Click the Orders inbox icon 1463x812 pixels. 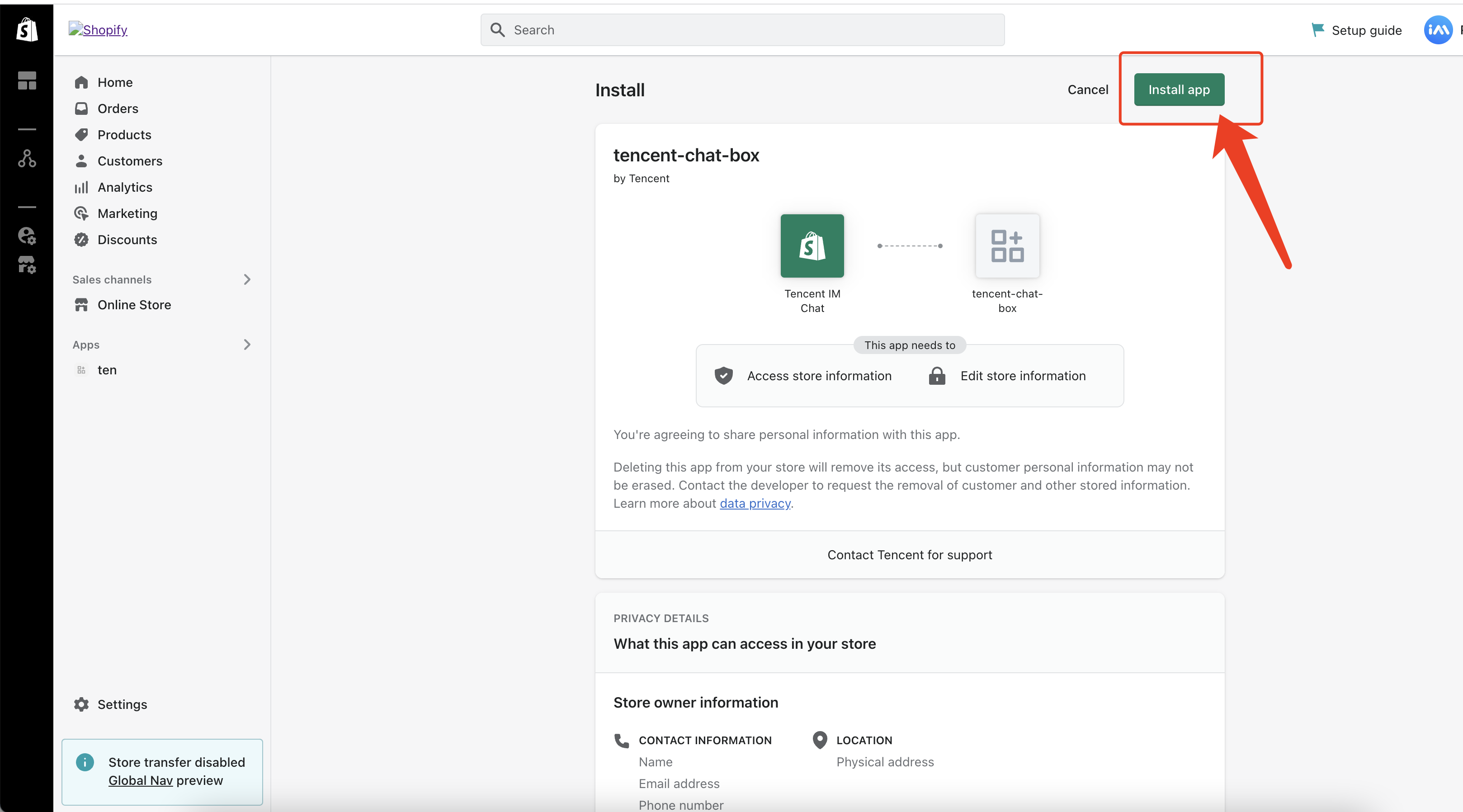click(x=81, y=109)
